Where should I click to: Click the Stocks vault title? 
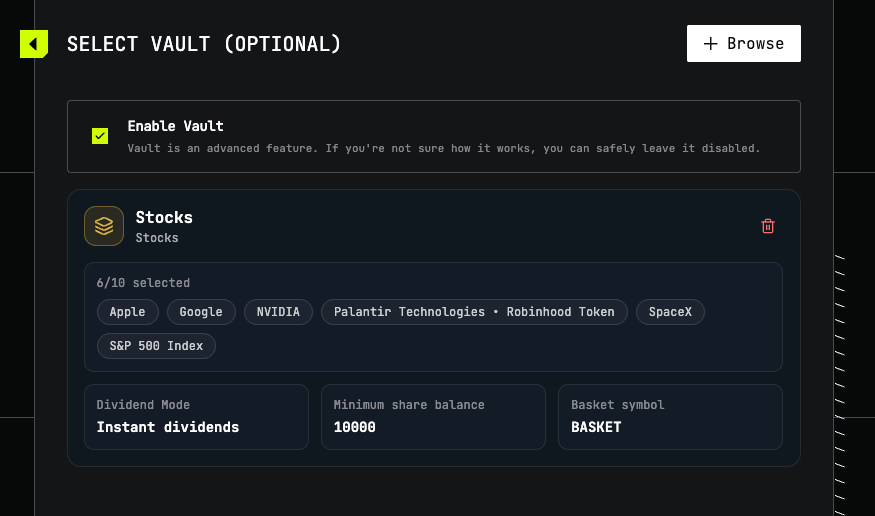pos(164,217)
